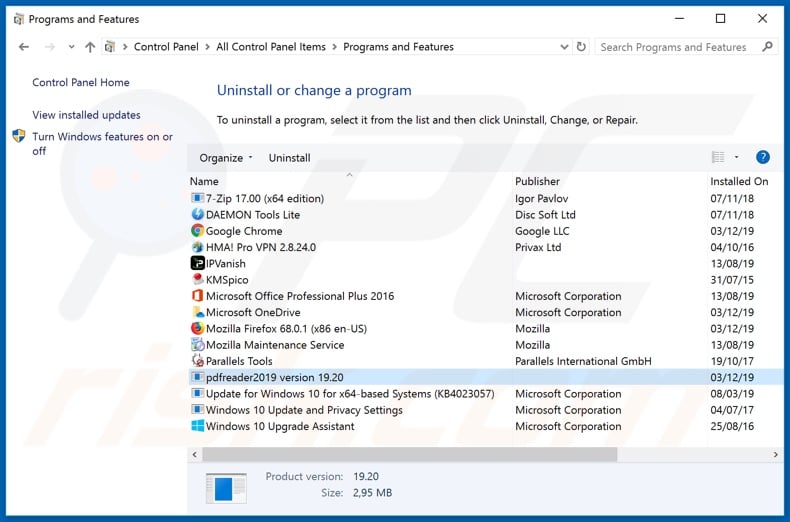Expand the chevron after Control Panel breadcrumb
Image resolution: width=790 pixels, height=522 pixels.
coord(207,47)
